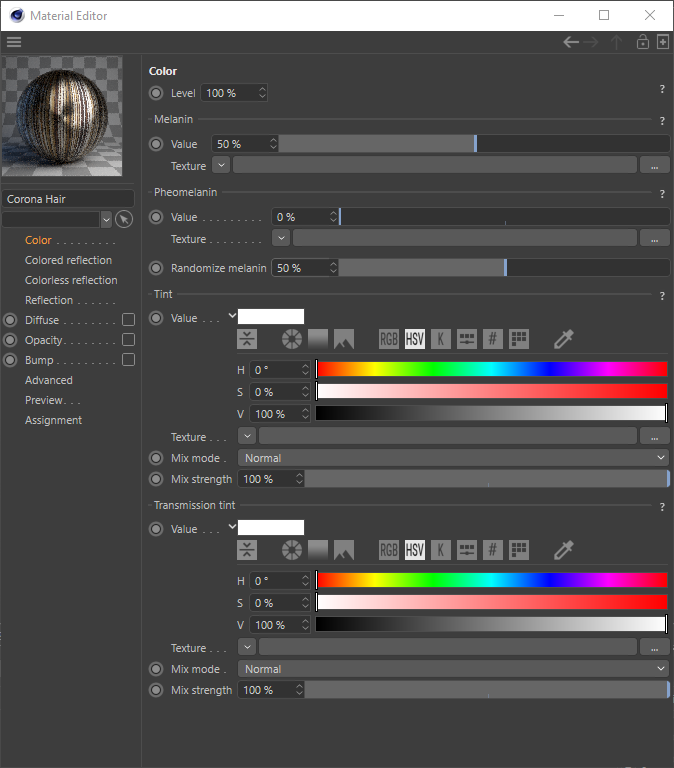Click the Melanin Value slider bar
674x768 pixels.
(474, 144)
